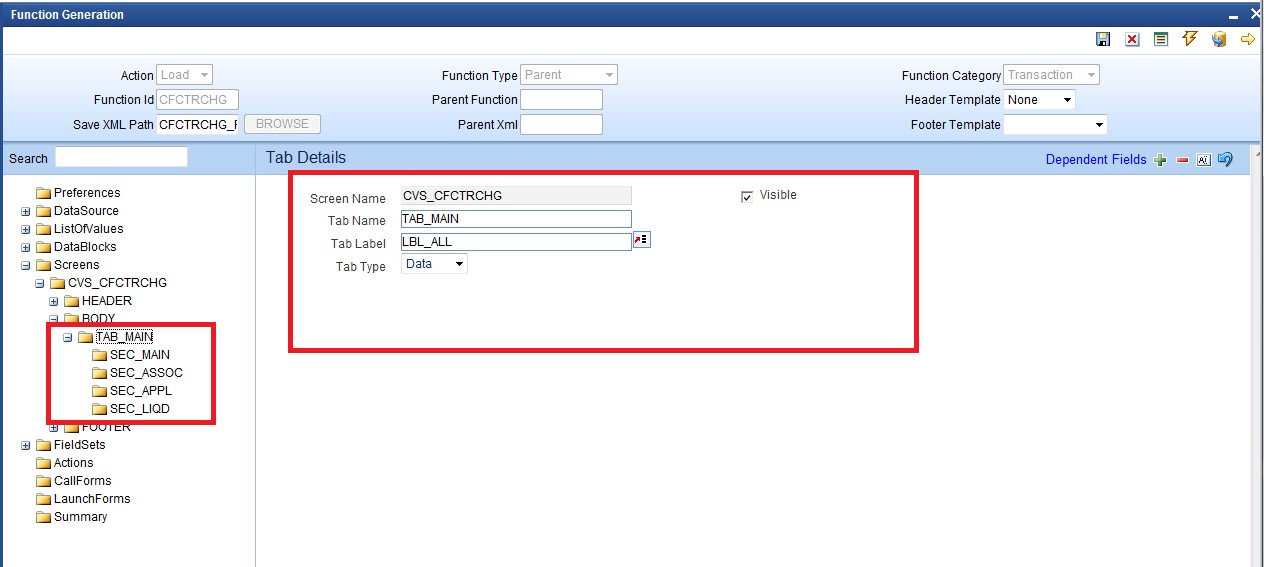Screen dimensions: 1264x567
Task: Select the SEC_APPL tree item
Action: pyautogui.click(x=141, y=391)
